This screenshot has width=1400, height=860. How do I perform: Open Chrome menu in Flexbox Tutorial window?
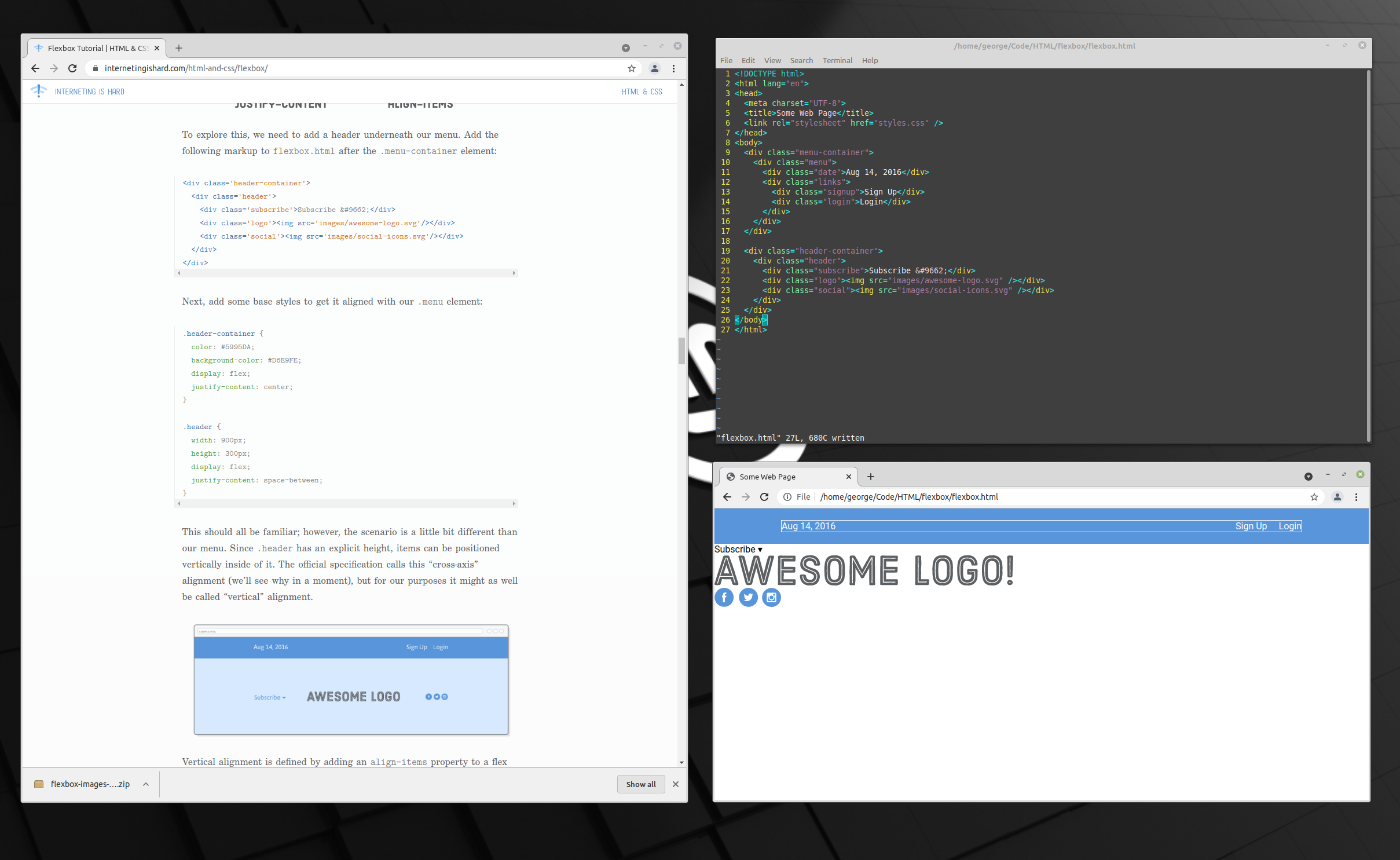point(673,68)
